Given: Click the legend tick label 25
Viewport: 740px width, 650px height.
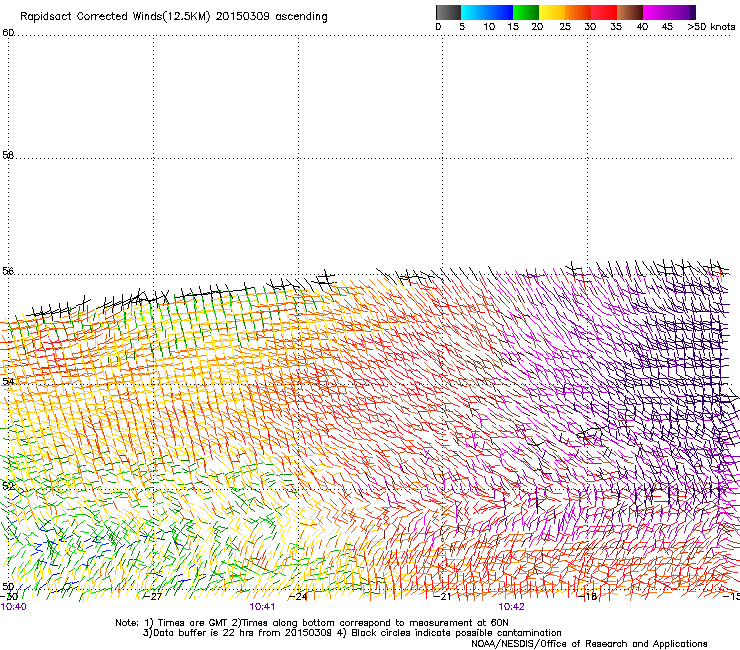Looking at the screenshot, I should (565, 27).
